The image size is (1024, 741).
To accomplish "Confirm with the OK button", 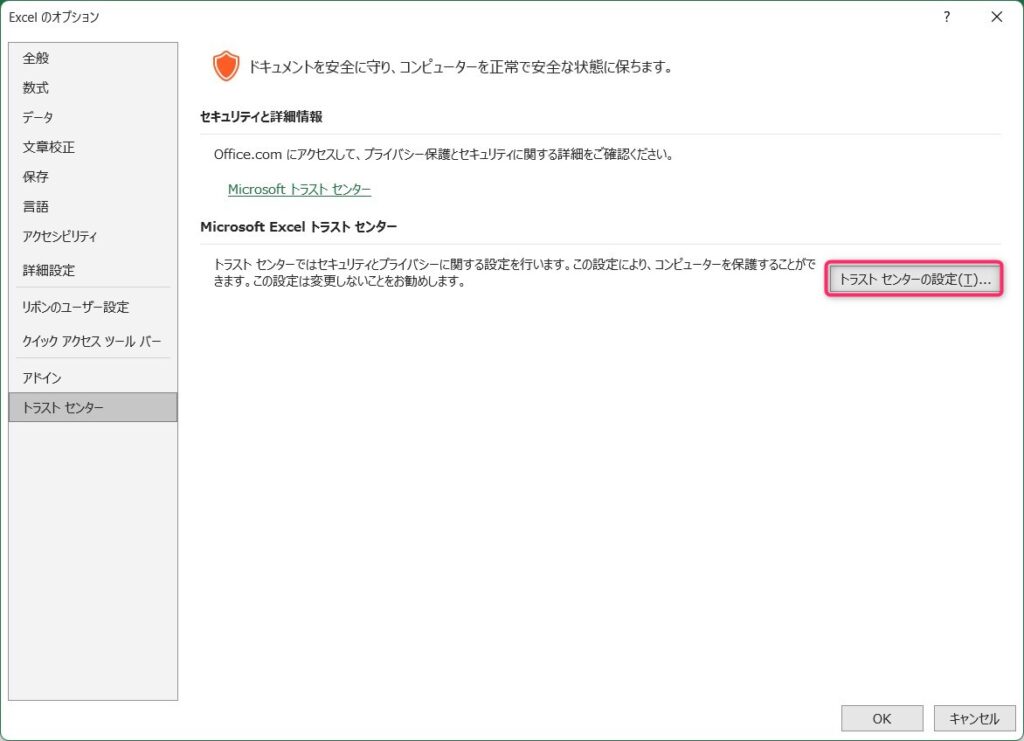I will click(881, 718).
